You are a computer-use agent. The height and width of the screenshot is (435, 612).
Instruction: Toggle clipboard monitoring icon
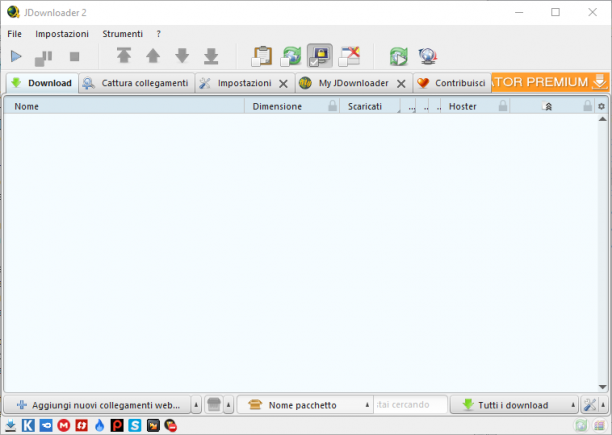(x=262, y=56)
